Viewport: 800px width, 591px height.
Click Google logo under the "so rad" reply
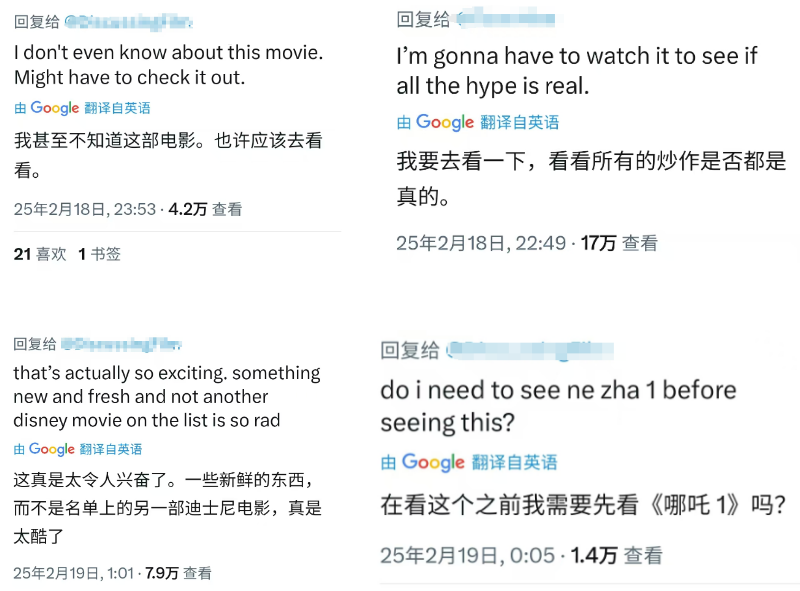point(52,449)
